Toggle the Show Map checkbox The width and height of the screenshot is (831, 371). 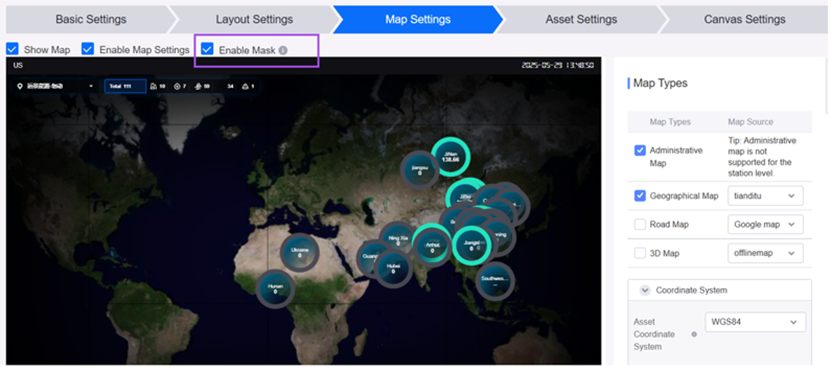coord(12,49)
